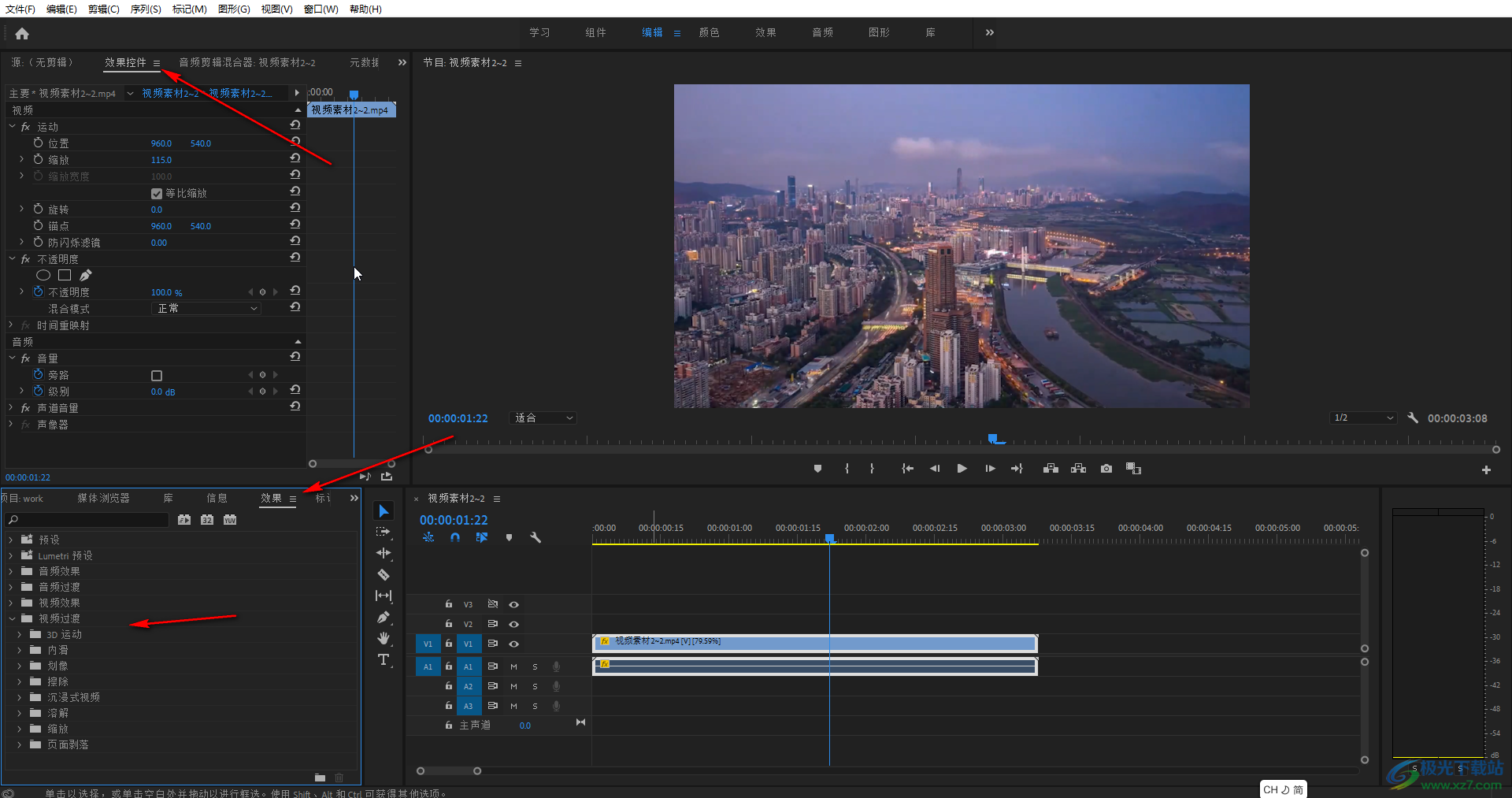Viewport: 1512px width, 798px height.
Task: Select the Type tool
Action: [384, 659]
